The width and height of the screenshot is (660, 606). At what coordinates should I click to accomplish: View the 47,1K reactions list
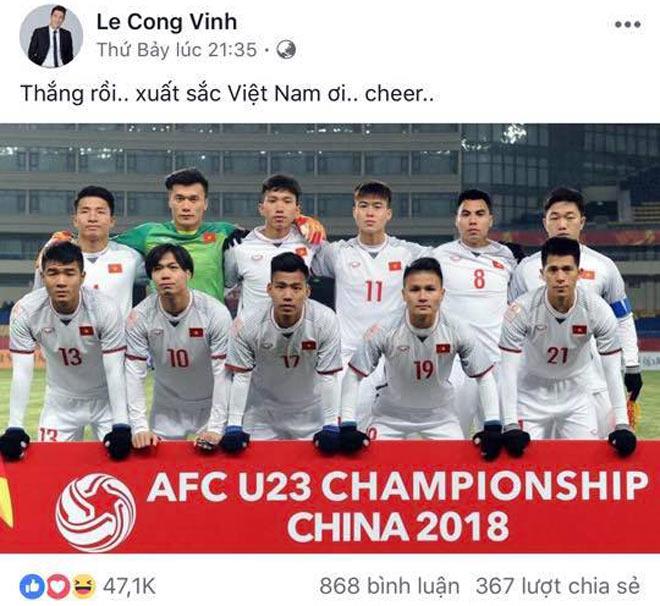pyautogui.click(x=129, y=587)
